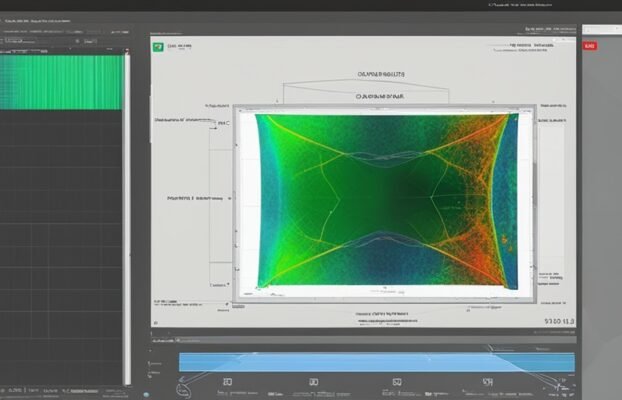Click the green square icon in document header
The image size is (622, 400).
pos(158,46)
